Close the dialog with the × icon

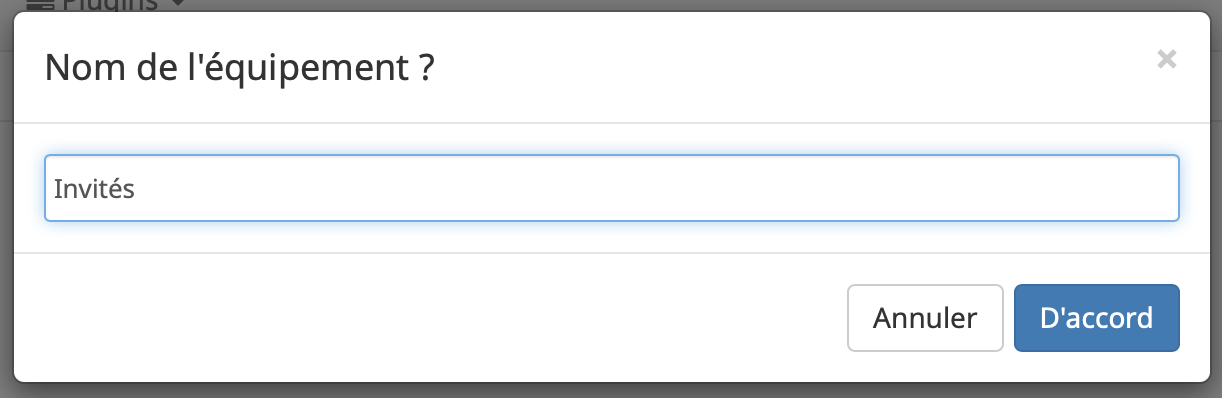(x=1166, y=59)
